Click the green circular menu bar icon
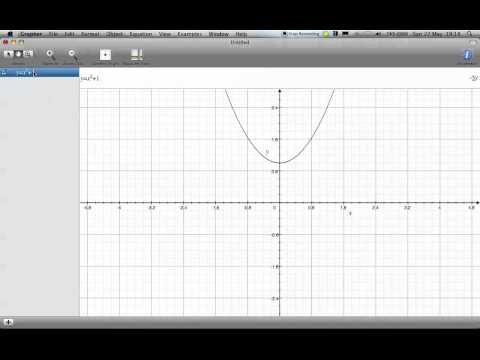The width and height of the screenshot is (480, 360). tap(326, 34)
